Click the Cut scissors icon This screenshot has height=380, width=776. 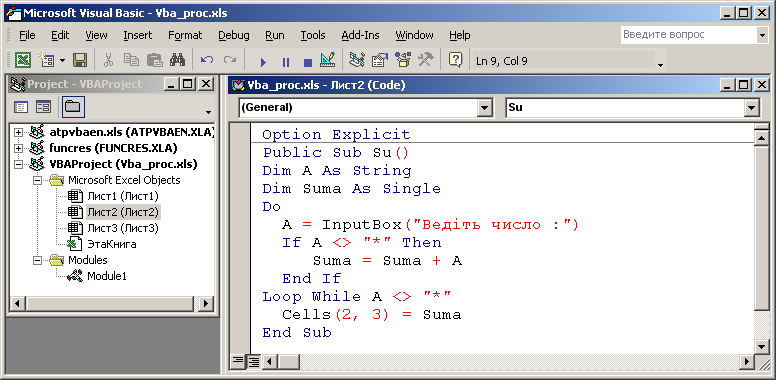point(108,60)
